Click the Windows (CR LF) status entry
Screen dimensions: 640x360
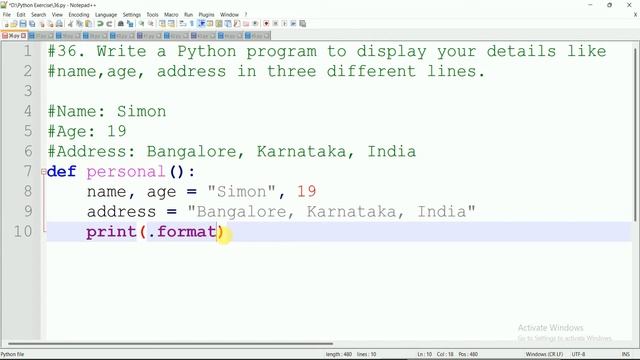click(x=544, y=354)
